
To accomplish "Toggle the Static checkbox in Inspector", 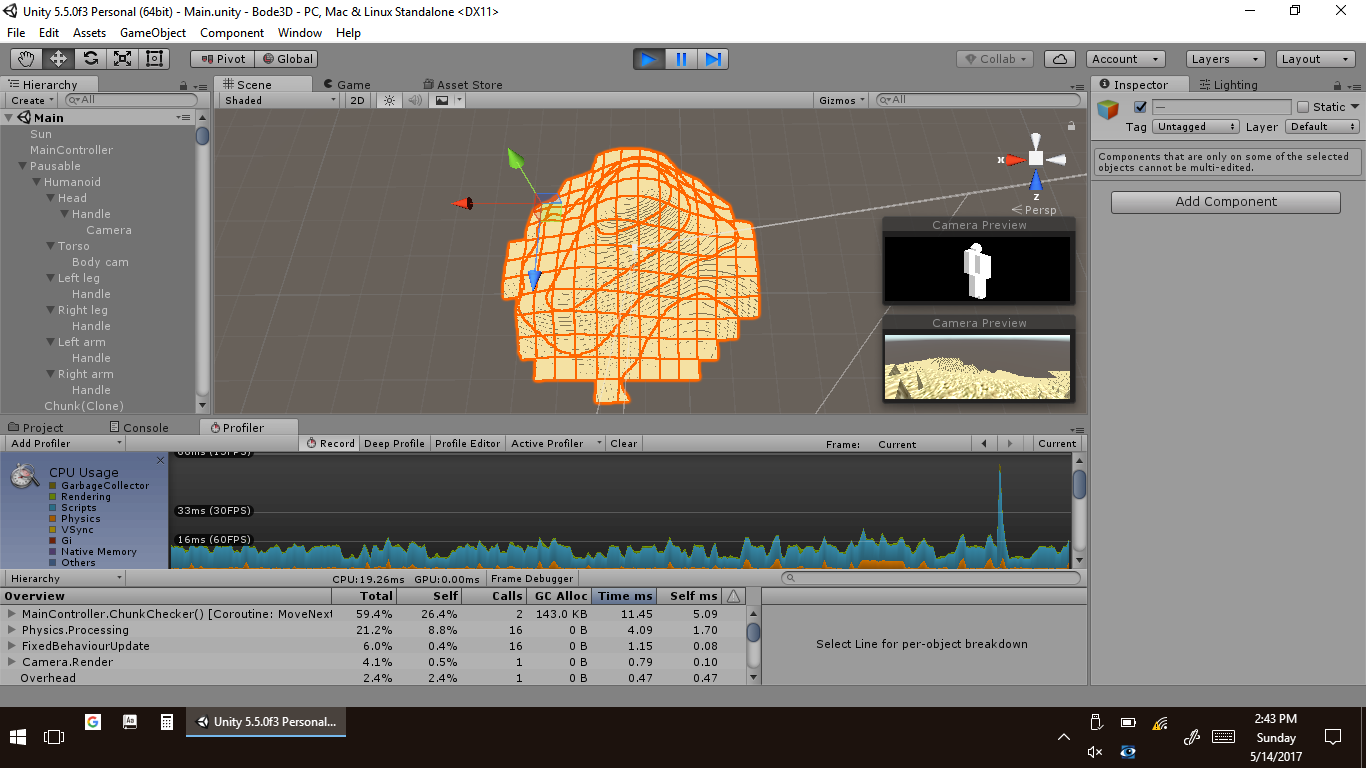I will (1303, 107).
